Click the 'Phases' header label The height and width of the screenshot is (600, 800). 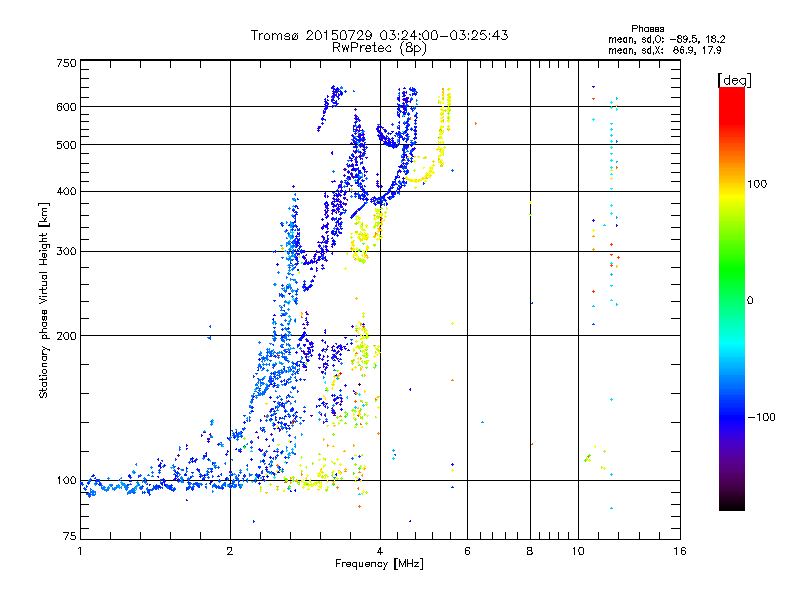647,29
